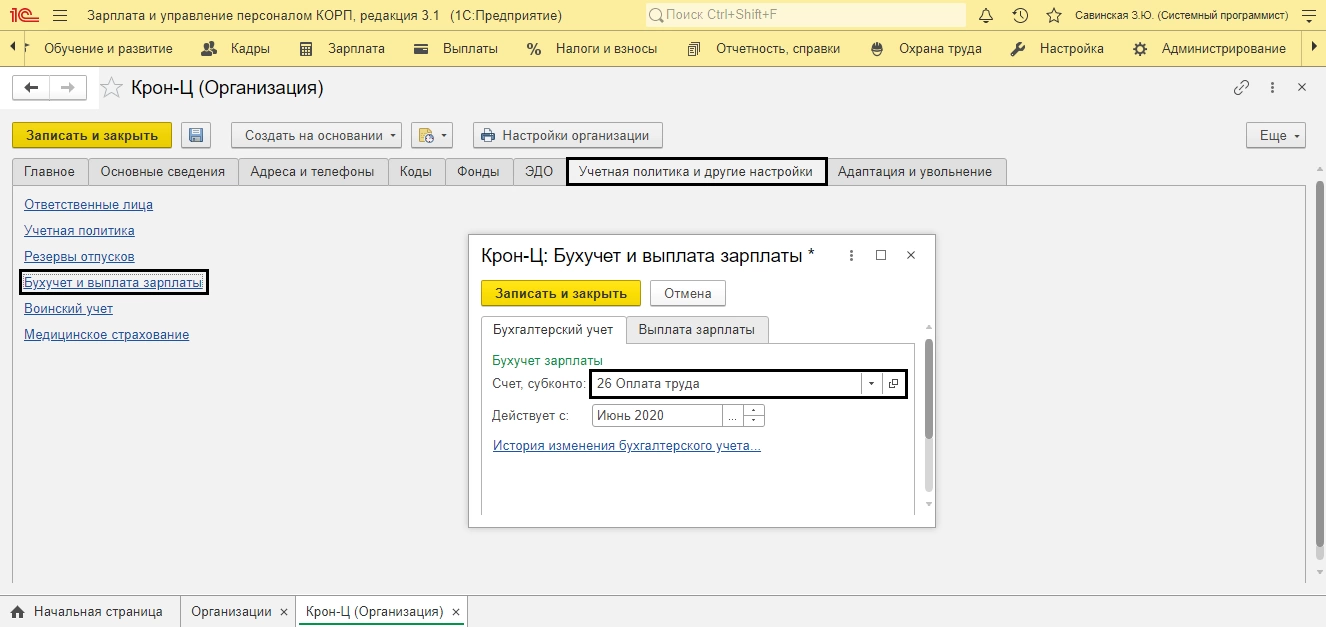Switch to the Выплата зарплаты tab

(697, 330)
